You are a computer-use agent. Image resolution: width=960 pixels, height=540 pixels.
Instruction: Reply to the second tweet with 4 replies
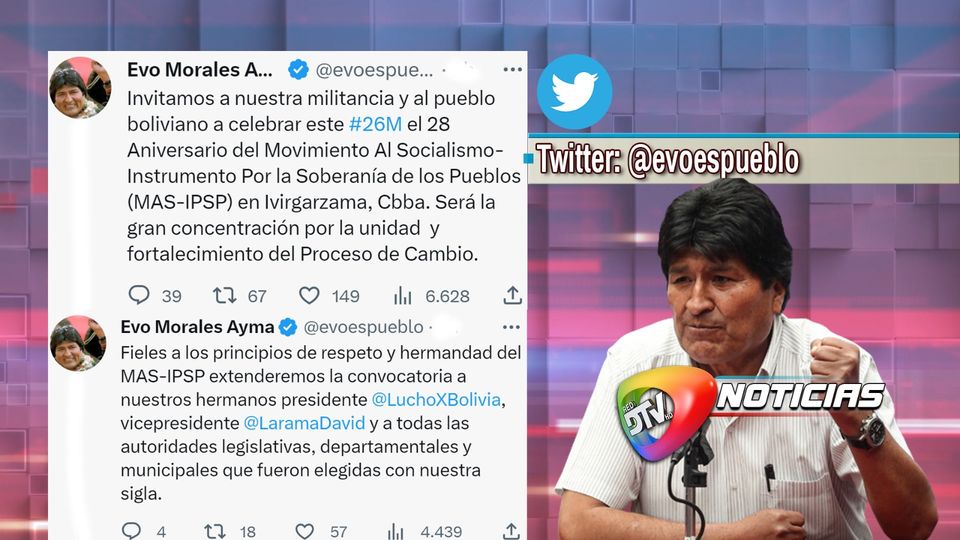point(131,530)
